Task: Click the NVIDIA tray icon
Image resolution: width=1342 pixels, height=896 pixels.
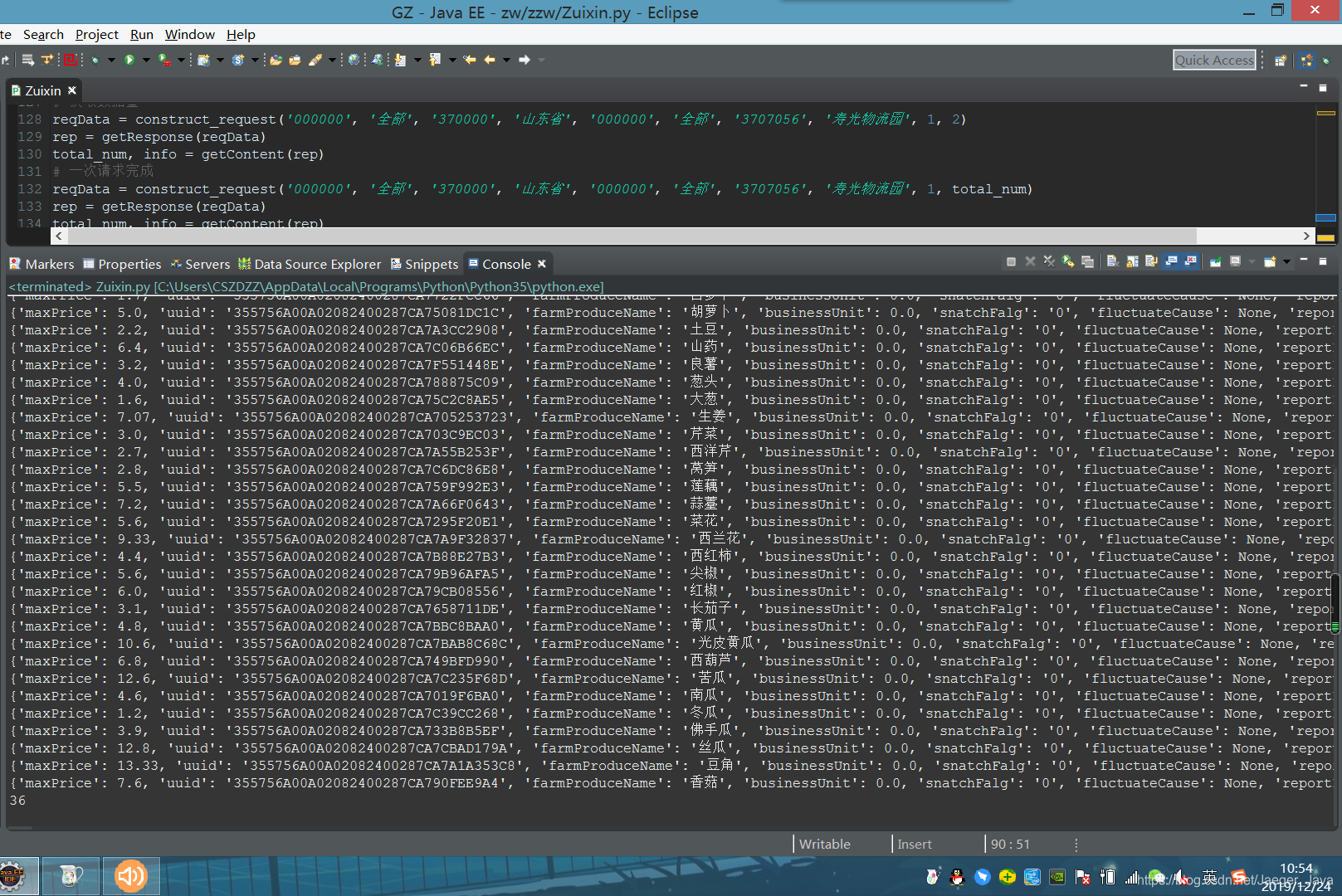Action: tap(1057, 877)
